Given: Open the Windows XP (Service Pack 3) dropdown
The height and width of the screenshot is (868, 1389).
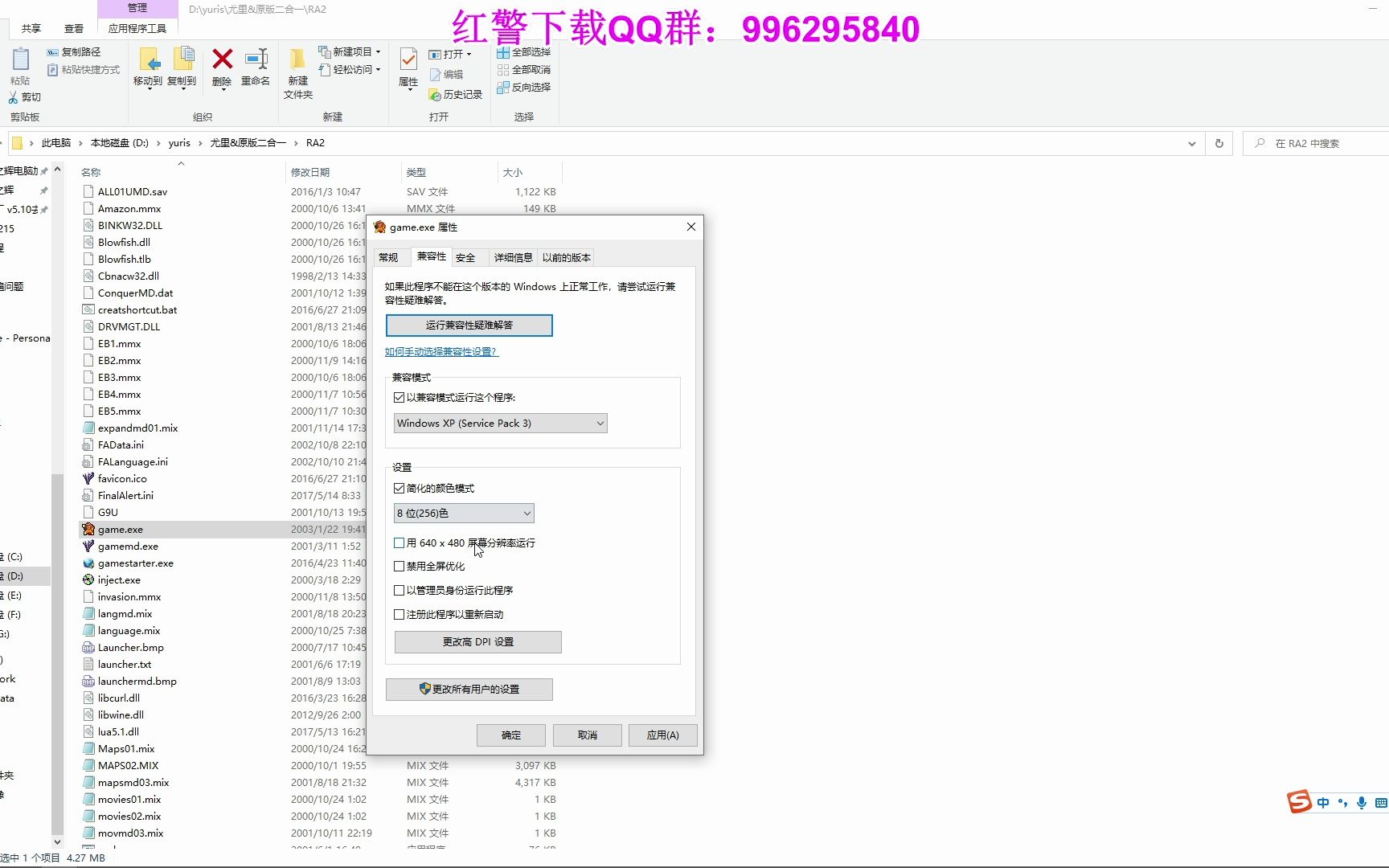Looking at the screenshot, I should point(501,424).
